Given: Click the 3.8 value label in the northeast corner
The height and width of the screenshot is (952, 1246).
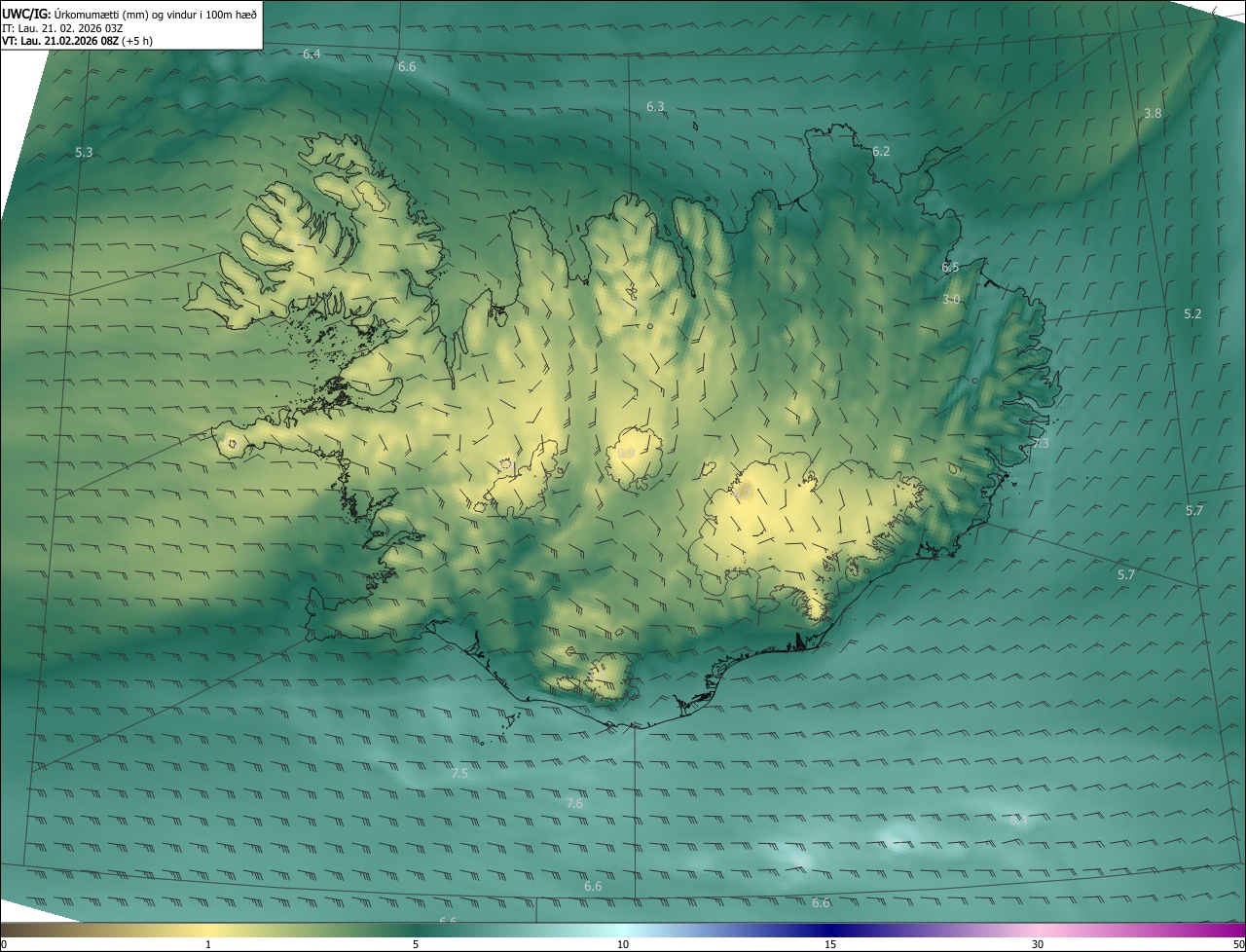Looking at the screenshot, I should pos(1153,114).
